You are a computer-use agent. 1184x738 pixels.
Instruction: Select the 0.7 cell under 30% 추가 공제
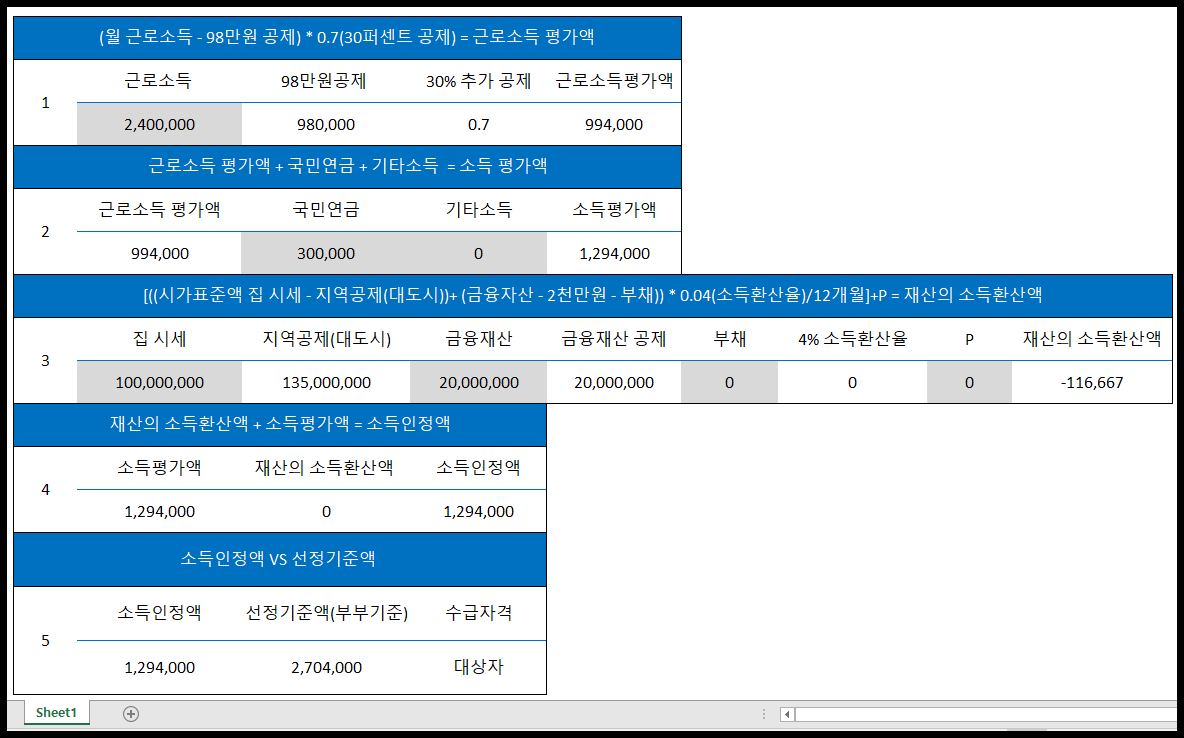click(x=479, y=125)
